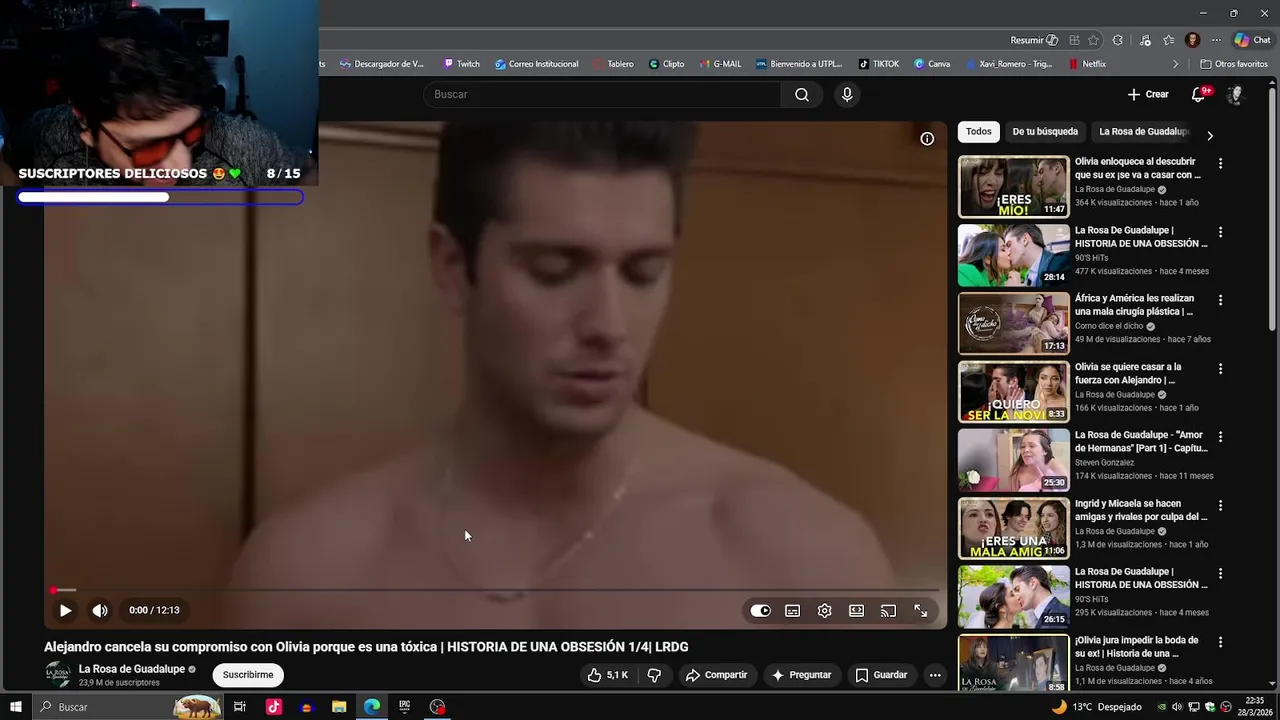Open Amor de Hermanas Part 1 thumbnail
This screenshot has width=1280, height=720.
click(1014, 460)
